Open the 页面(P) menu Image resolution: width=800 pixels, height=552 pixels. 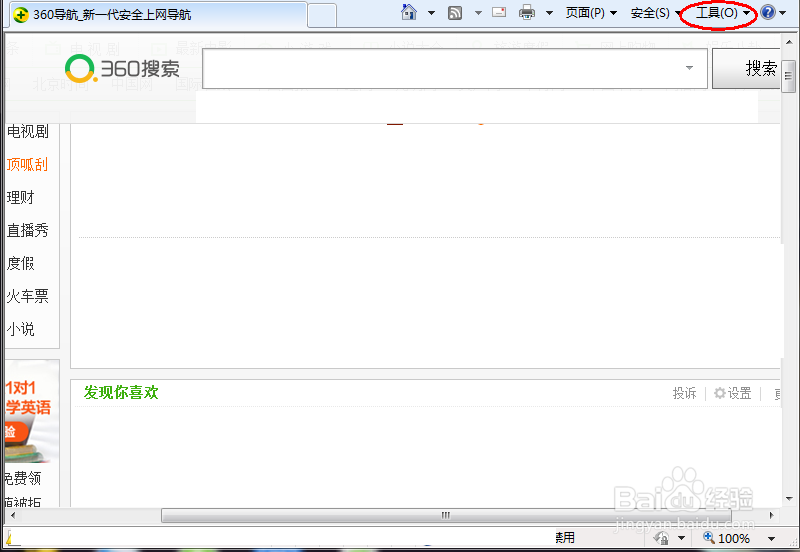click(591, 13)
